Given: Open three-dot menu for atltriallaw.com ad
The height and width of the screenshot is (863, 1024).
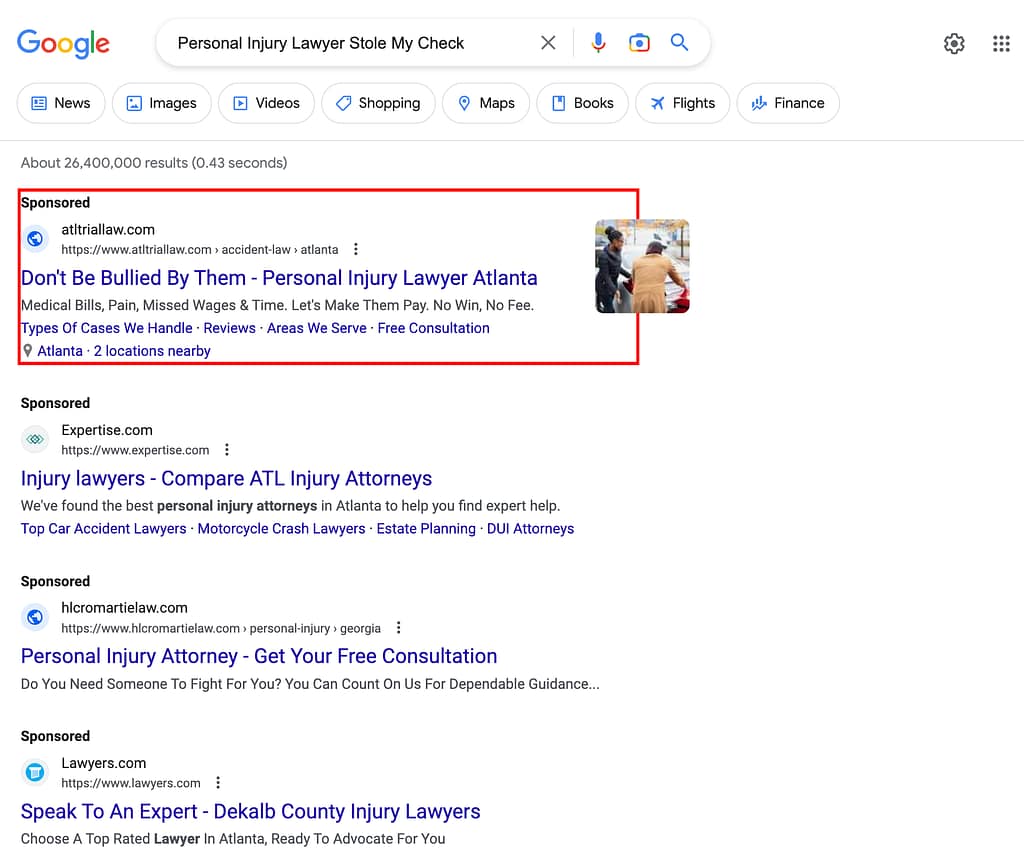Looking at the screenshot, I should point(355,249).
